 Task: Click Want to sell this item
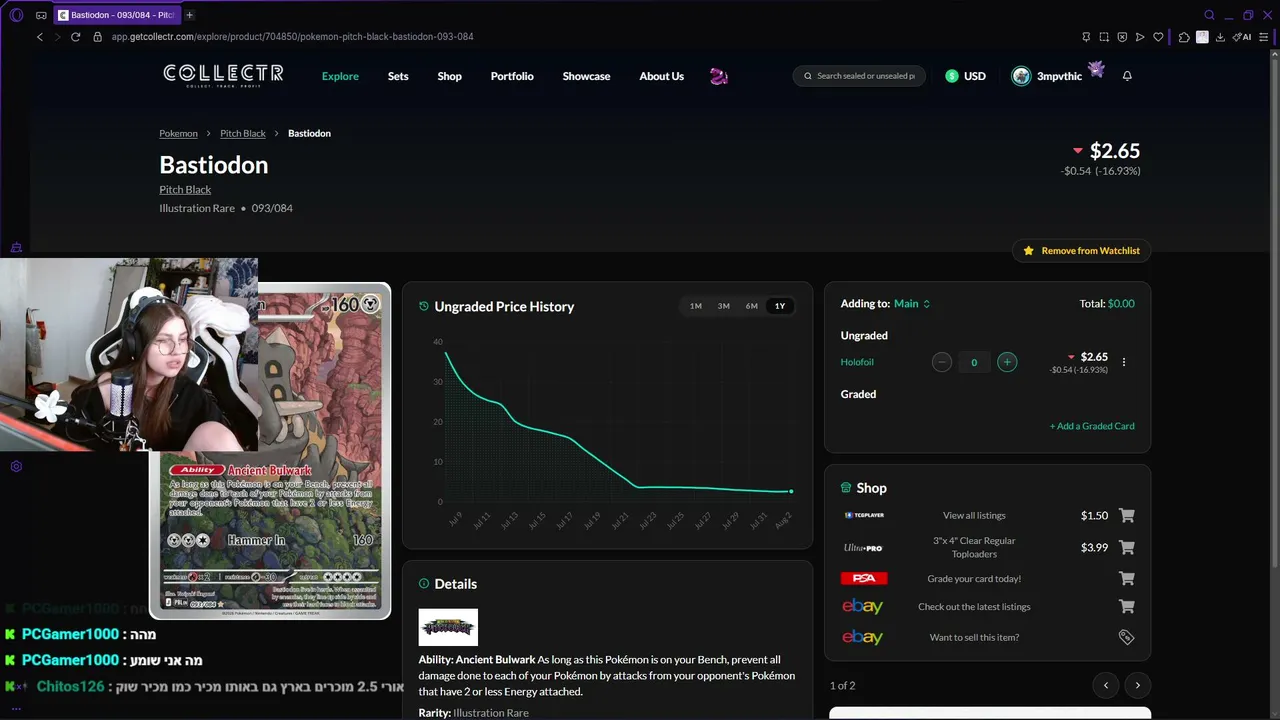[x=974, y=637]
